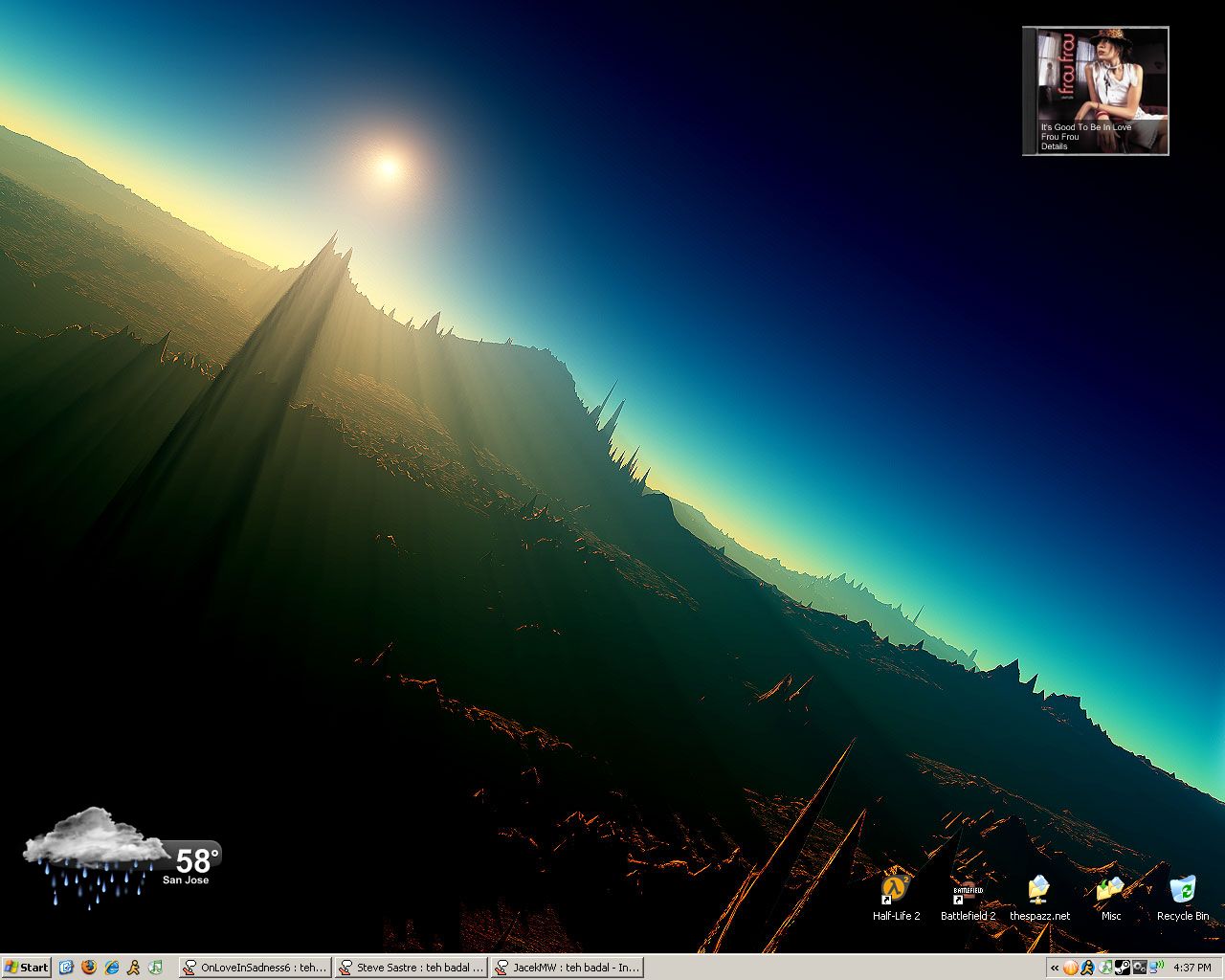
Task: Click the Frou Frou artist name
Action: pos(1060,137)
